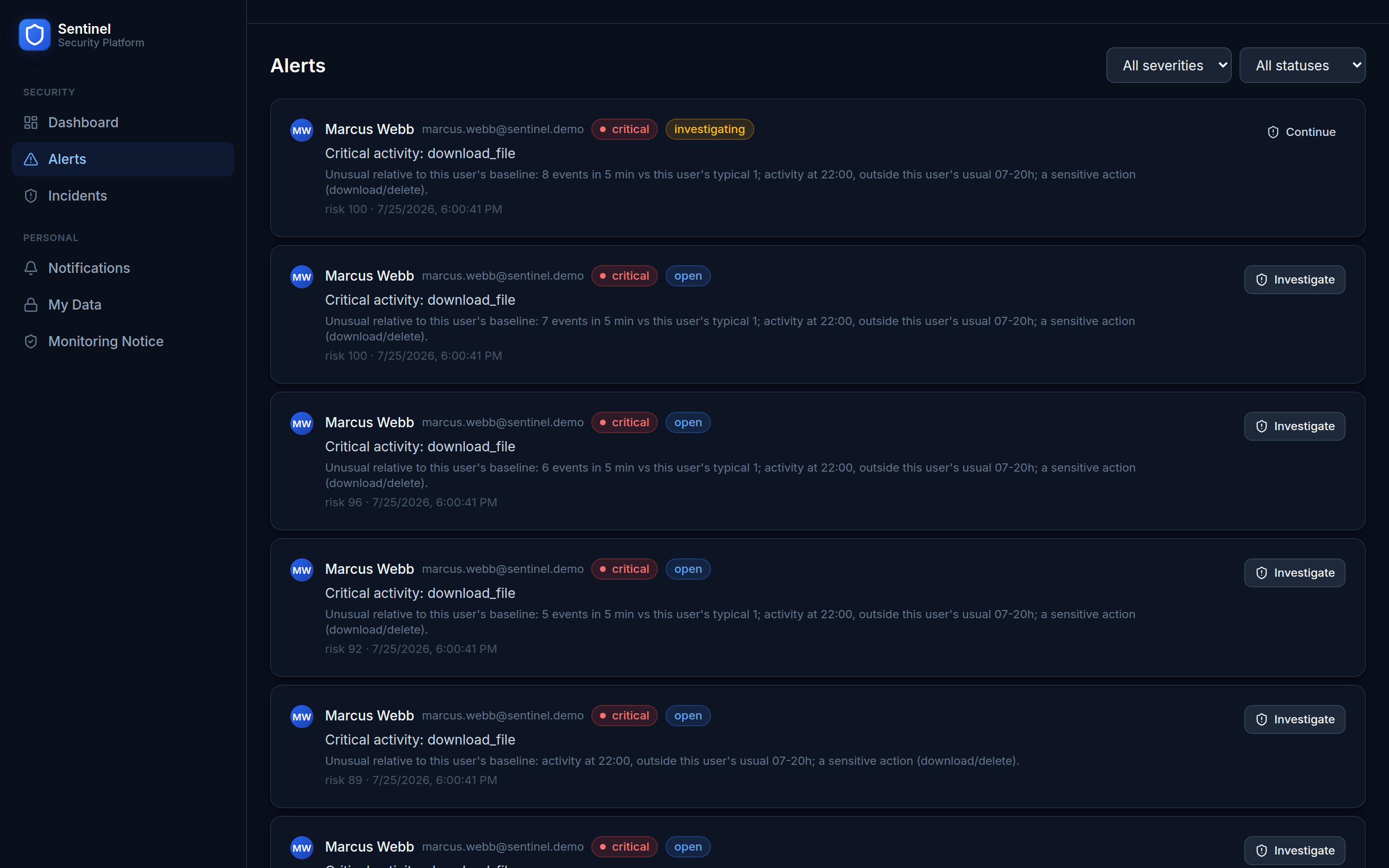Click the "SECURITY" sidebar section label
Viewport: 1389px width, 868px height.
(x=49, y=92)
